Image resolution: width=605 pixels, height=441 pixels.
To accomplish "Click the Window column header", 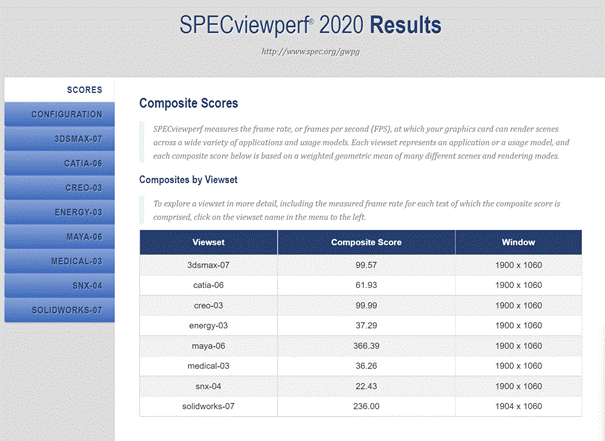I will pyautogui.click(x=518, y=242).
